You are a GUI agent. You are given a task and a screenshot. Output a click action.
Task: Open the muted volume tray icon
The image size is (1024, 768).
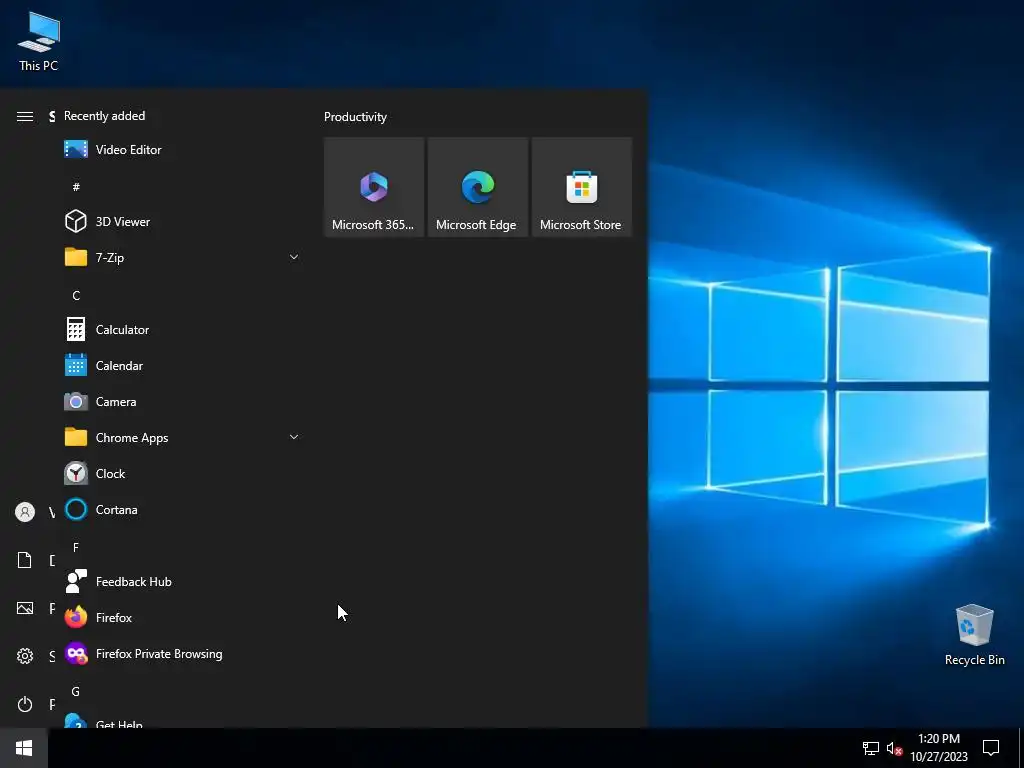click(894, 748)
